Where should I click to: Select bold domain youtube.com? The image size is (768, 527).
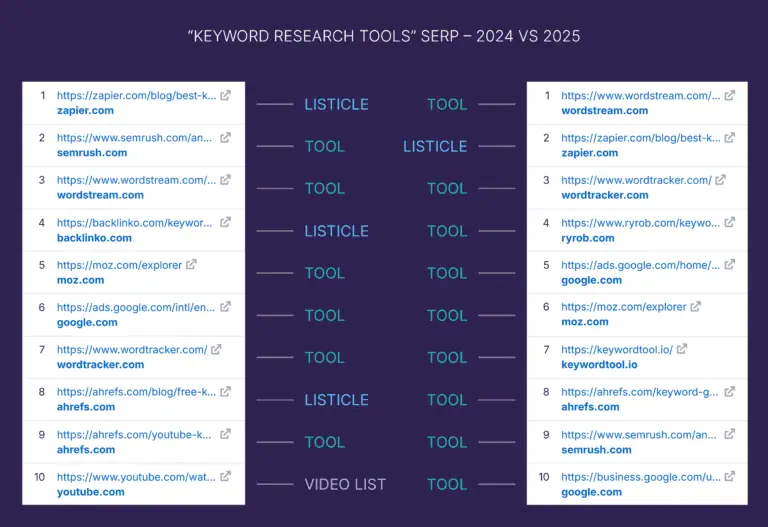click(91, 492)
